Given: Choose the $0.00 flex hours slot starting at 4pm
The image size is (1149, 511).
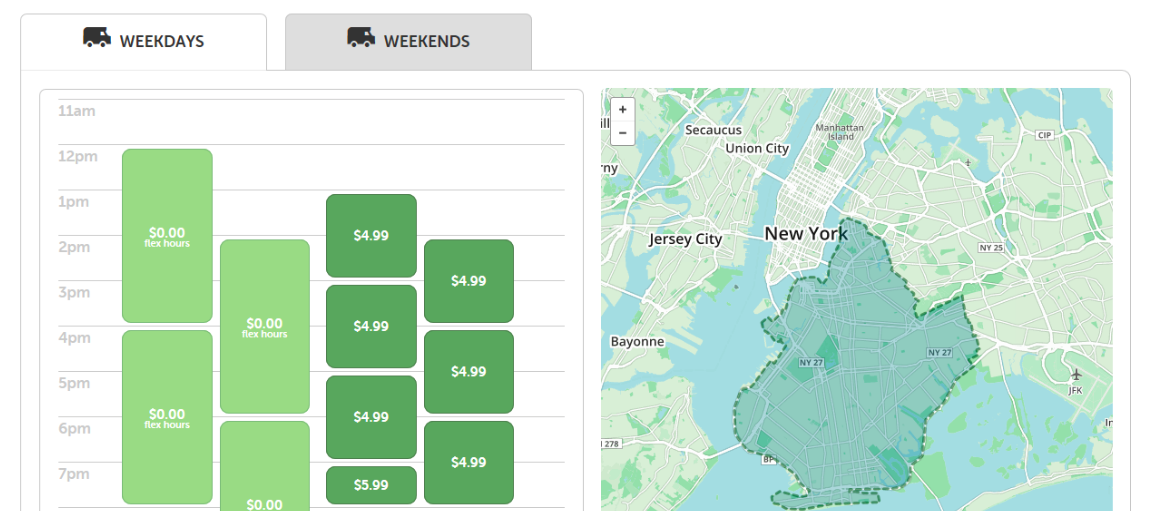Looking at the screenshot, I should pos(167,417).
